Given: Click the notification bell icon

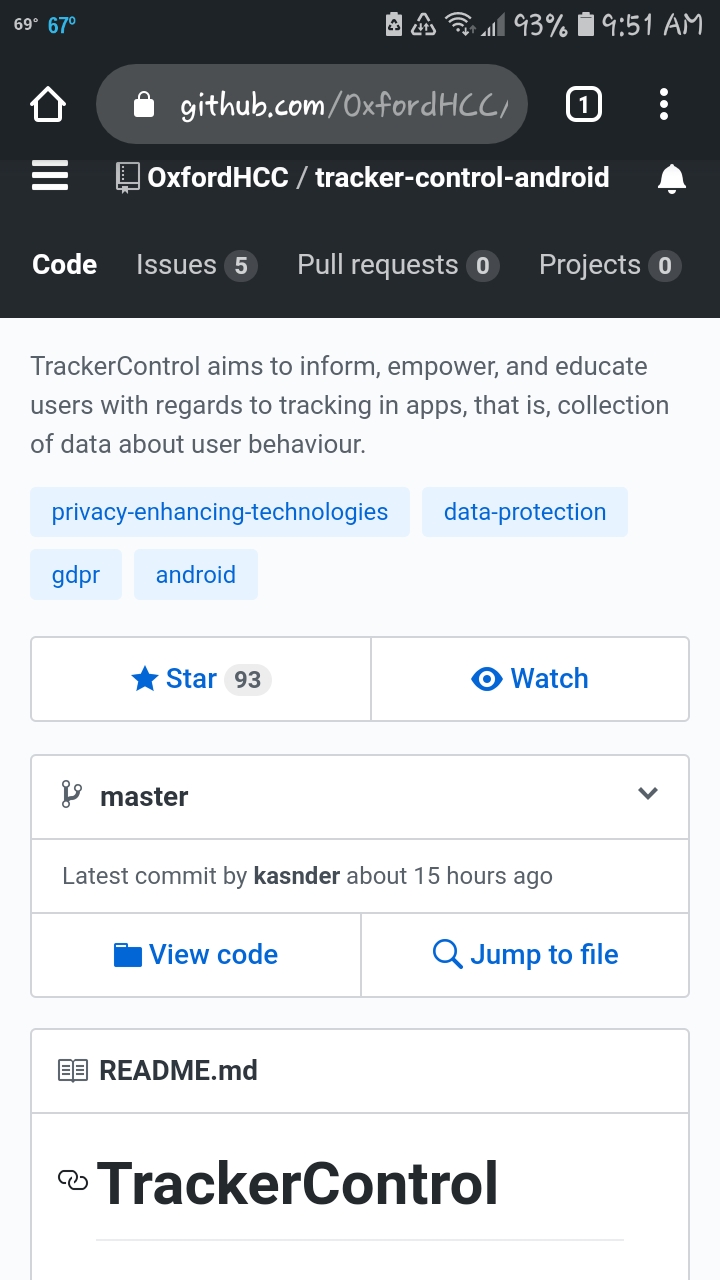Looking at the screenshot, I should click(672, 178).
